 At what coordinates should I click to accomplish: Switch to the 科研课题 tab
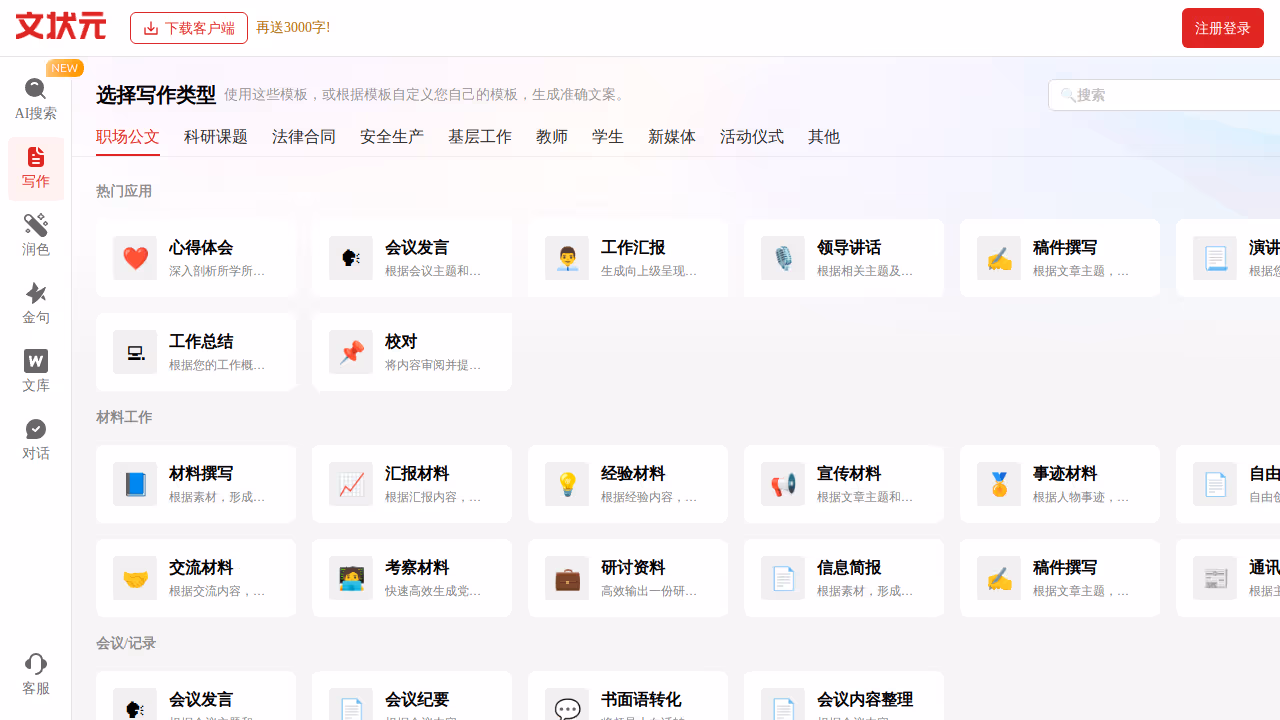216,137
